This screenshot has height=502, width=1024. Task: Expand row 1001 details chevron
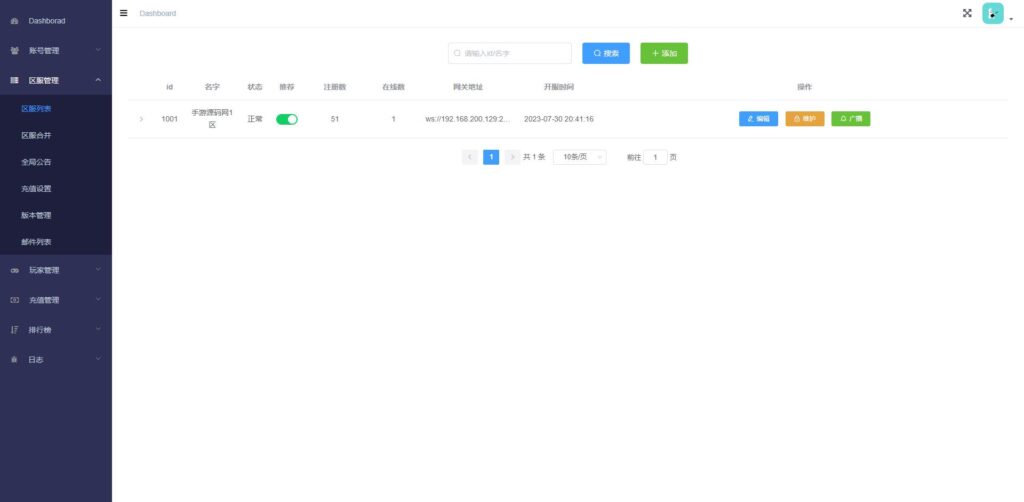tap(141, 119)
